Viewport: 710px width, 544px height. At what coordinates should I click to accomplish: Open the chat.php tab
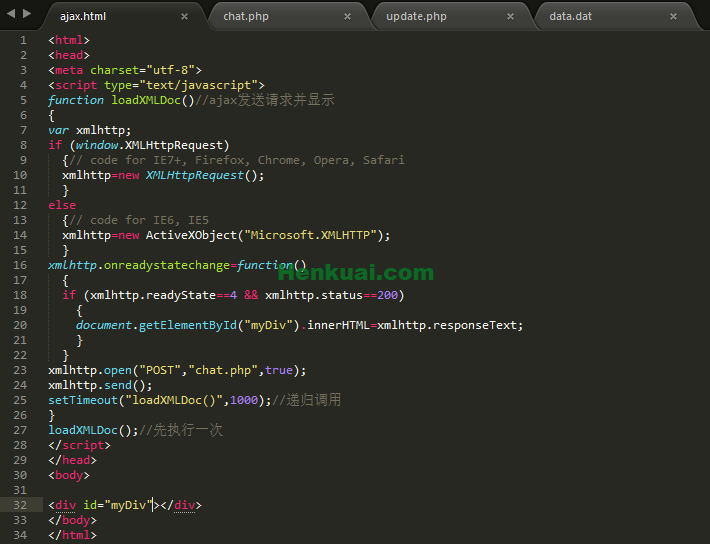246,16
